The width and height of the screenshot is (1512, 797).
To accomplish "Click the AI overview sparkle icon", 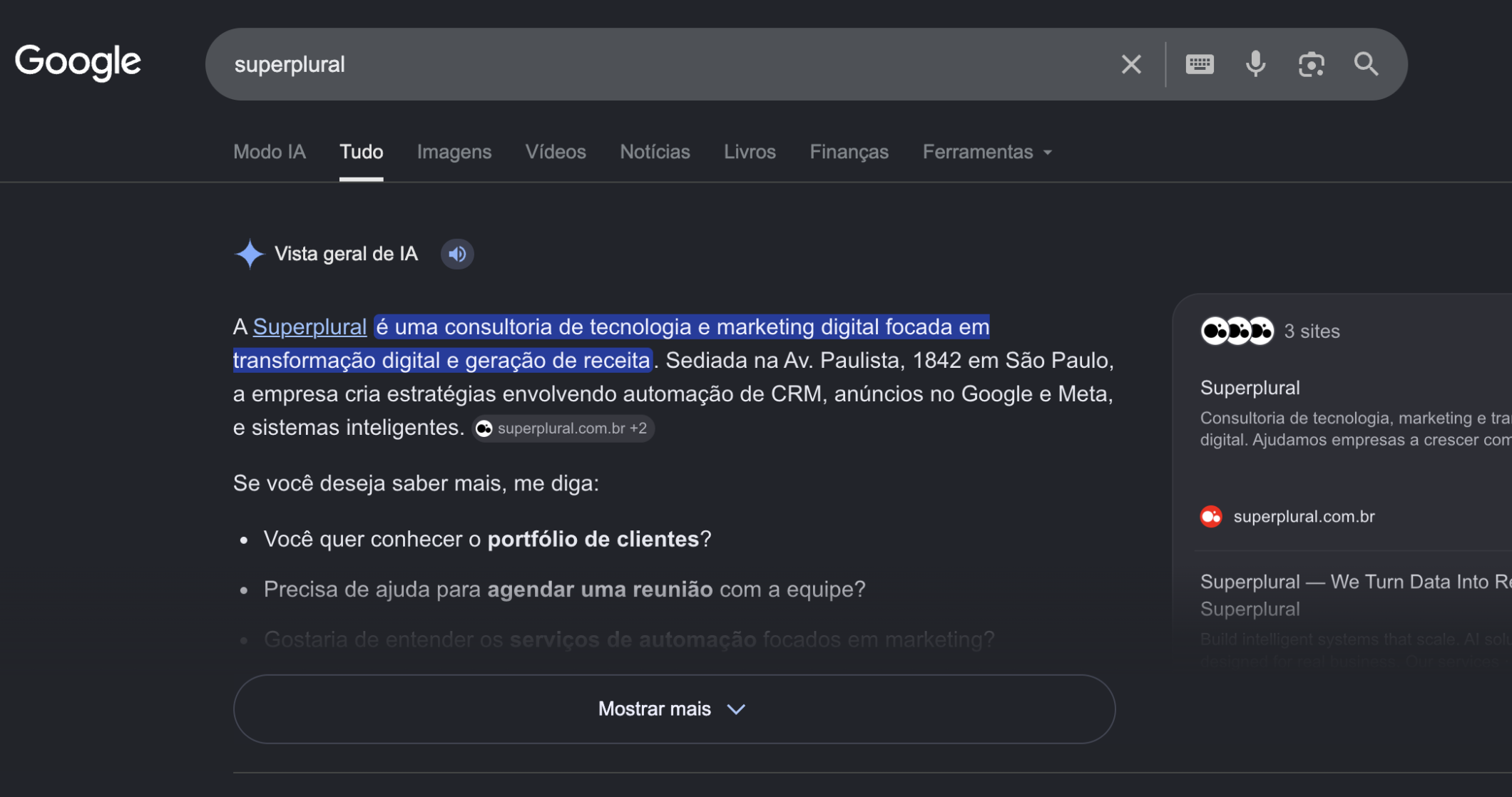I will click(249, 254).
